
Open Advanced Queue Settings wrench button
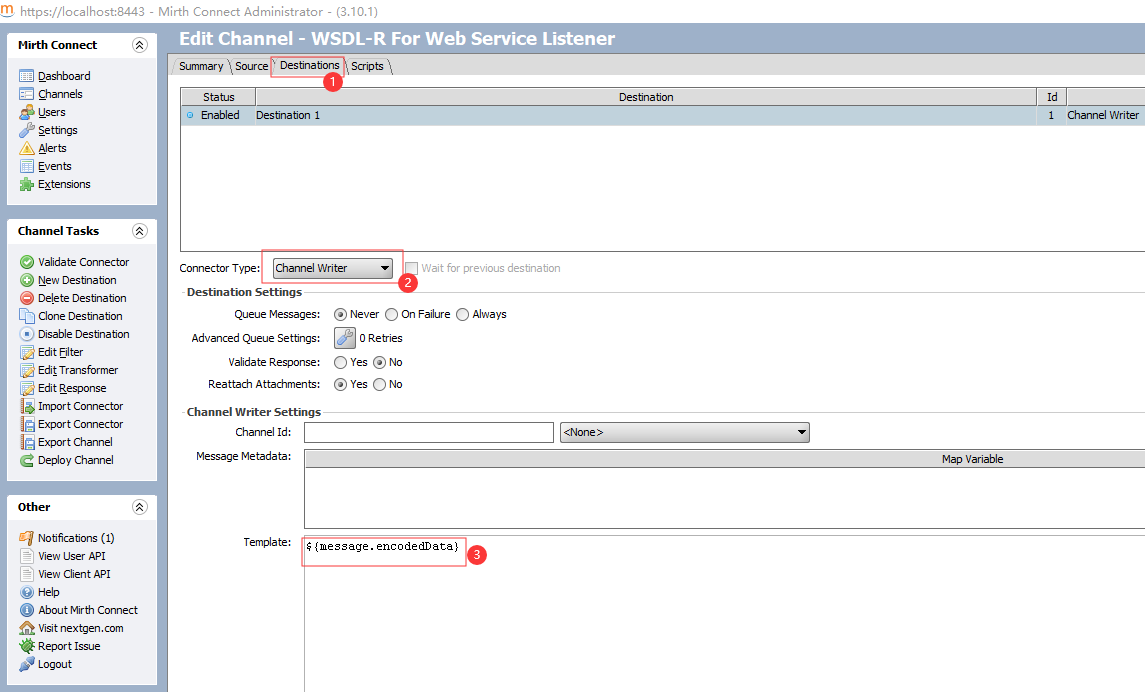[345, 338]
